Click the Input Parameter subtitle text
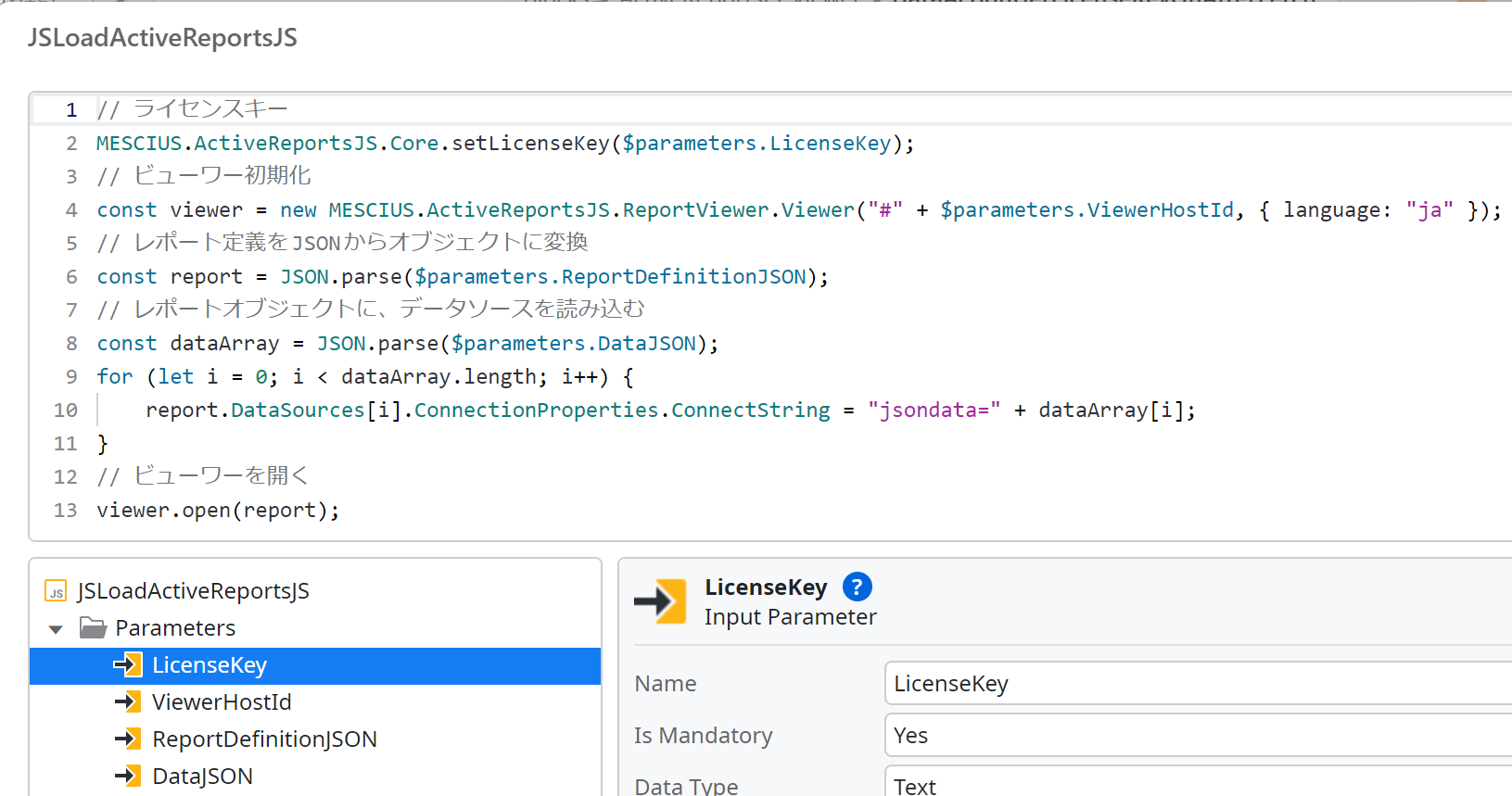 pos(790,617)
